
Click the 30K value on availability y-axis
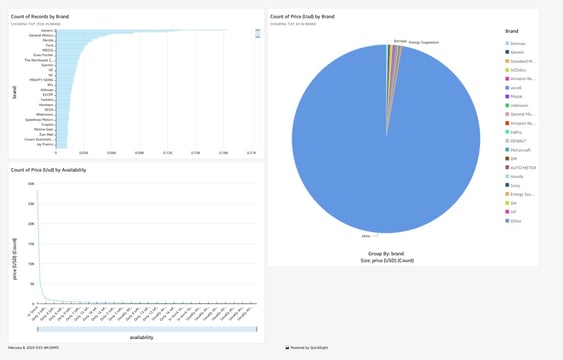click(31, 184)
